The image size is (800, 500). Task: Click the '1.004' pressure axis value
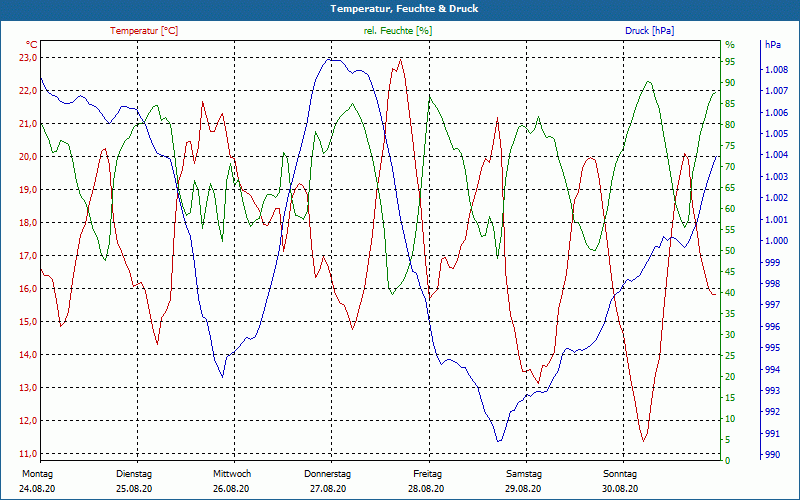[x=777, y=155]
